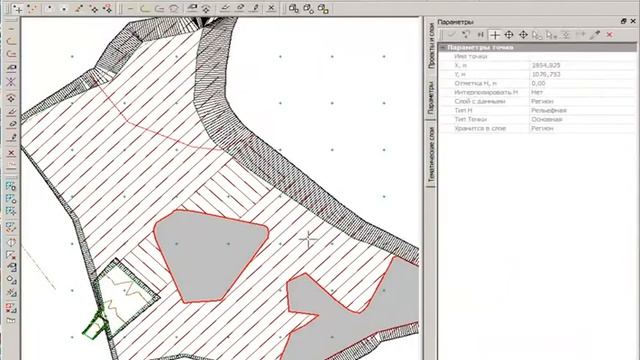Open the Тип Точки value Основная
640x360 pixels.
[x=583, y=119]
